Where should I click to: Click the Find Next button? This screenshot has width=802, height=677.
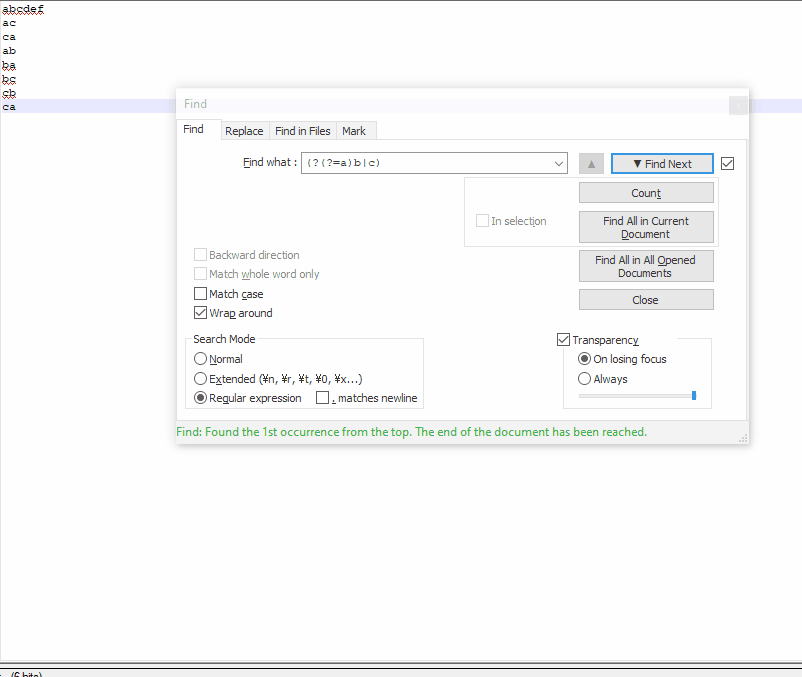point(661,163)
